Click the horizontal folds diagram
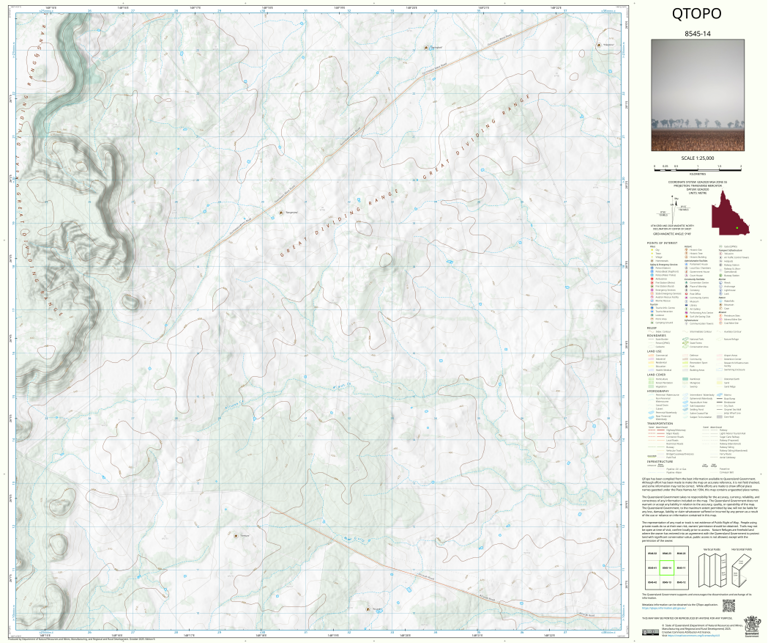 [741, 570]
